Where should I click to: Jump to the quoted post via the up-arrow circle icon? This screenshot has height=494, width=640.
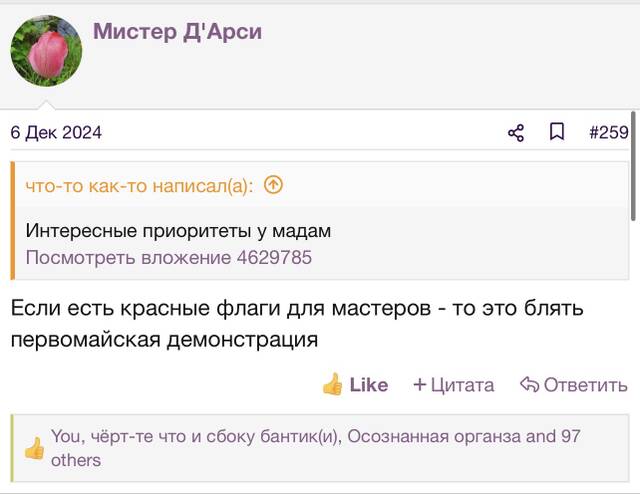[273, 185]
